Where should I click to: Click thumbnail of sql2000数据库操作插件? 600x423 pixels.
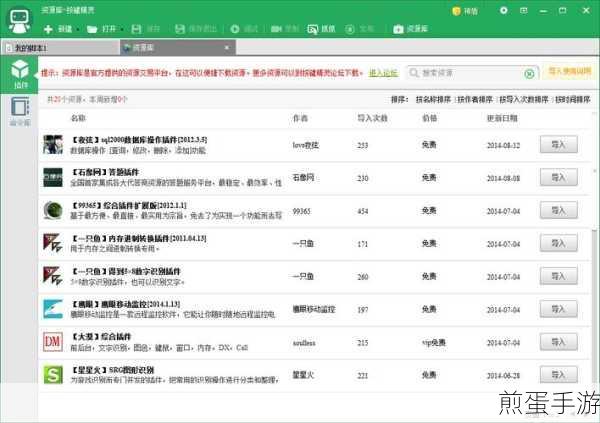pos(53,145)
